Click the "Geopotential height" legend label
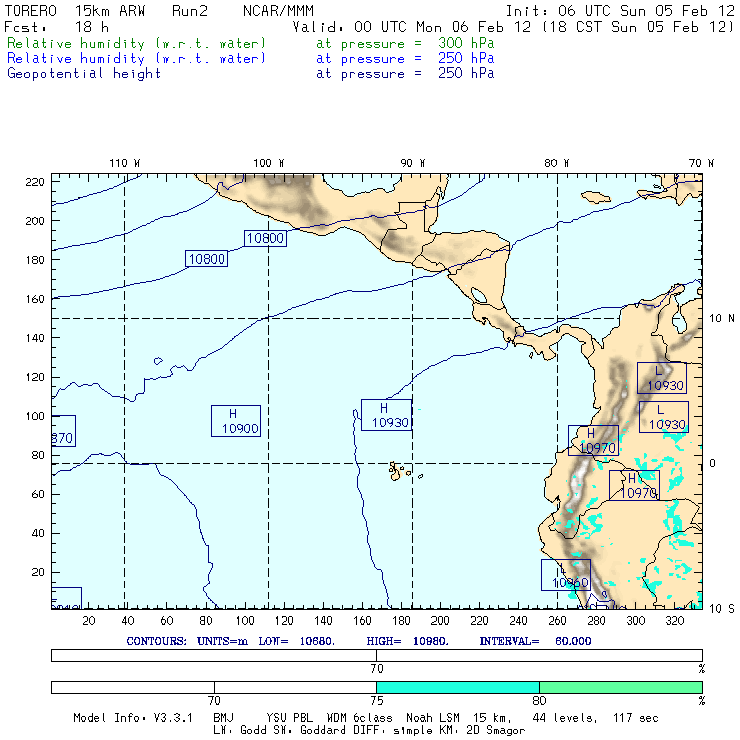The width and height of the screenshot is (740, 740). click(x=84, y=74)
